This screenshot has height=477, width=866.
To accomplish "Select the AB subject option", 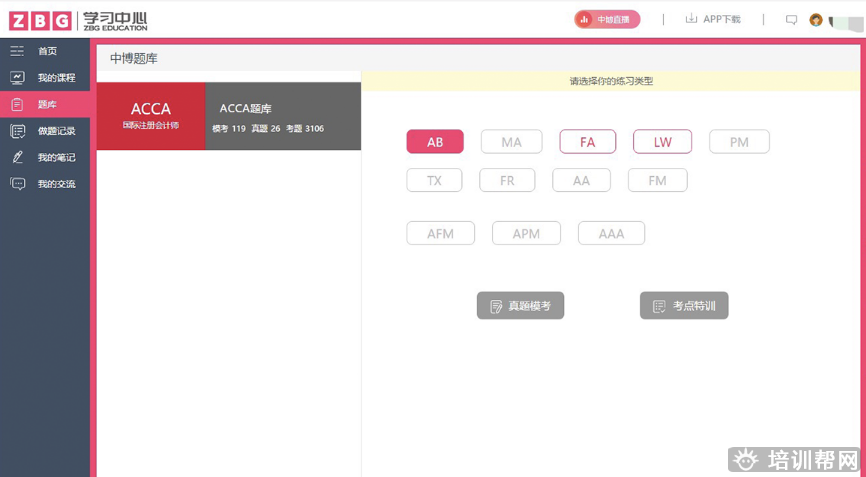I will click(435, 142).
